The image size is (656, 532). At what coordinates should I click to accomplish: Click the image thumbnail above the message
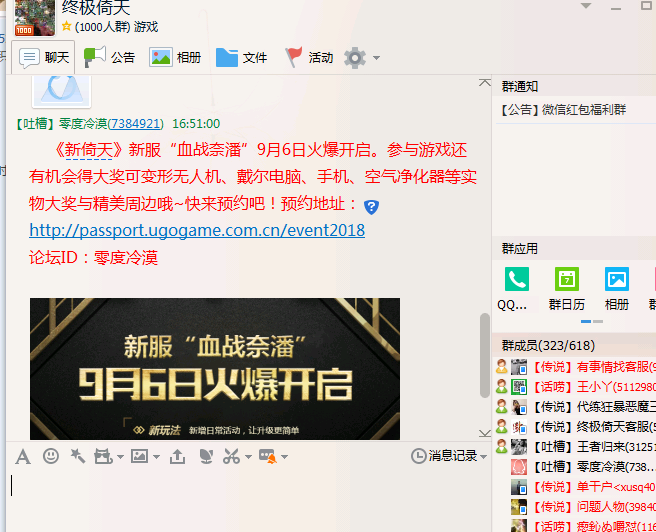point(62,90)
